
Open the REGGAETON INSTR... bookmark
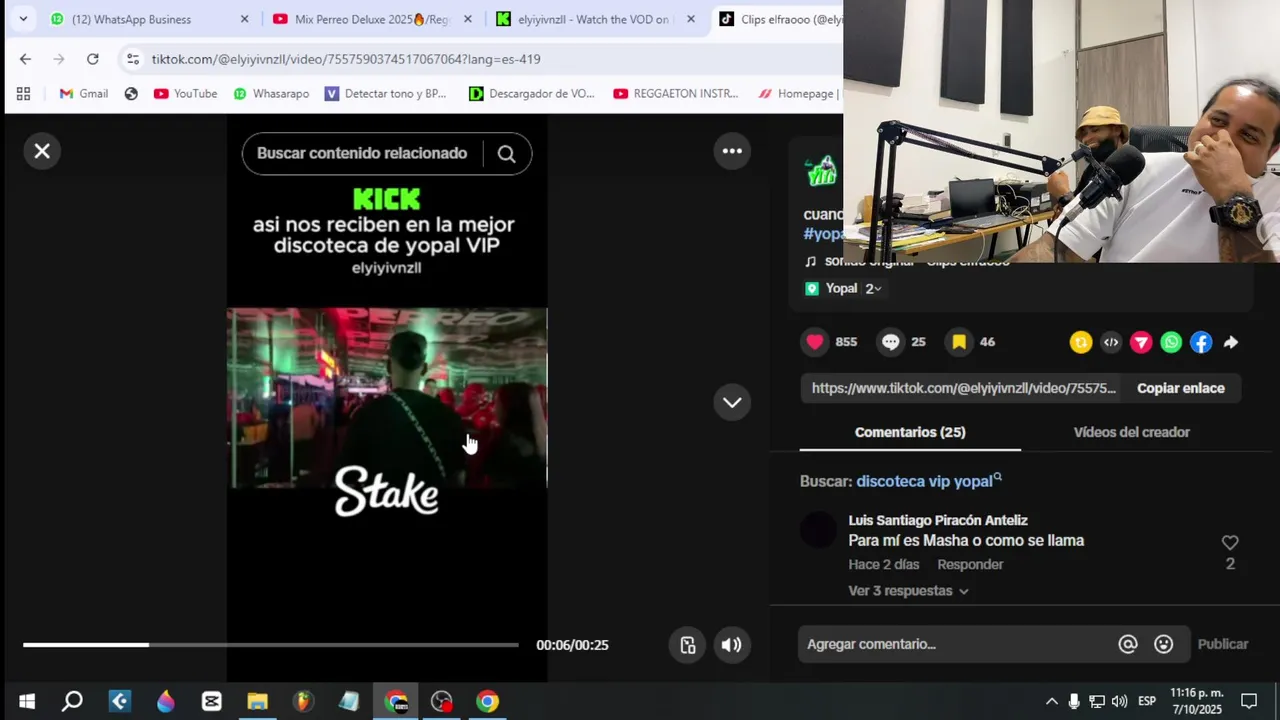click(675, 93)
